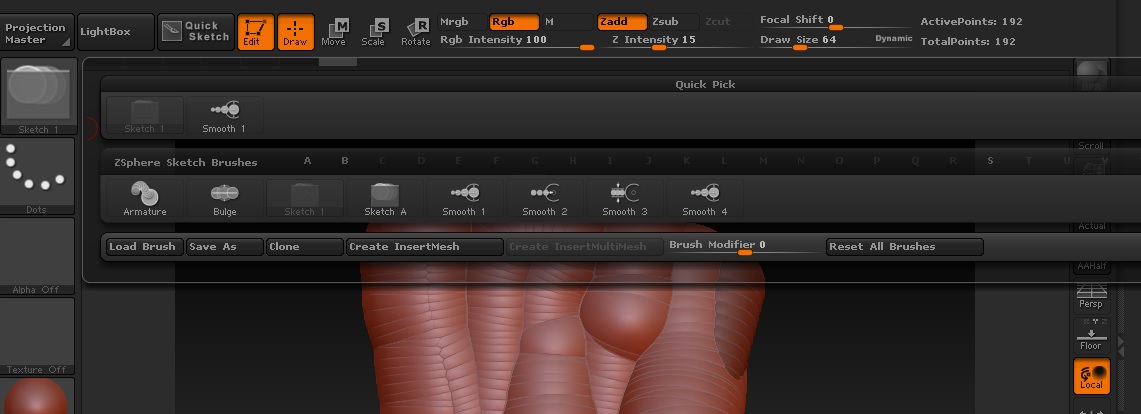Open the Texture Off selector
The height and width of the screenshot is (414, 1141).
(37, 336)
